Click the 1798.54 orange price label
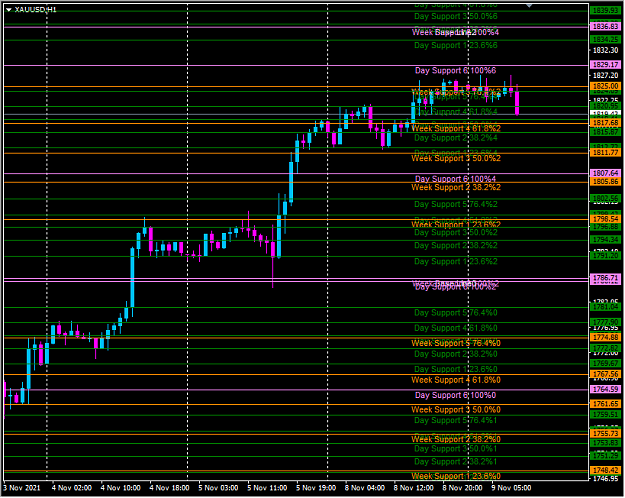This screenshot has width=625, height=498. coord(605,218)
